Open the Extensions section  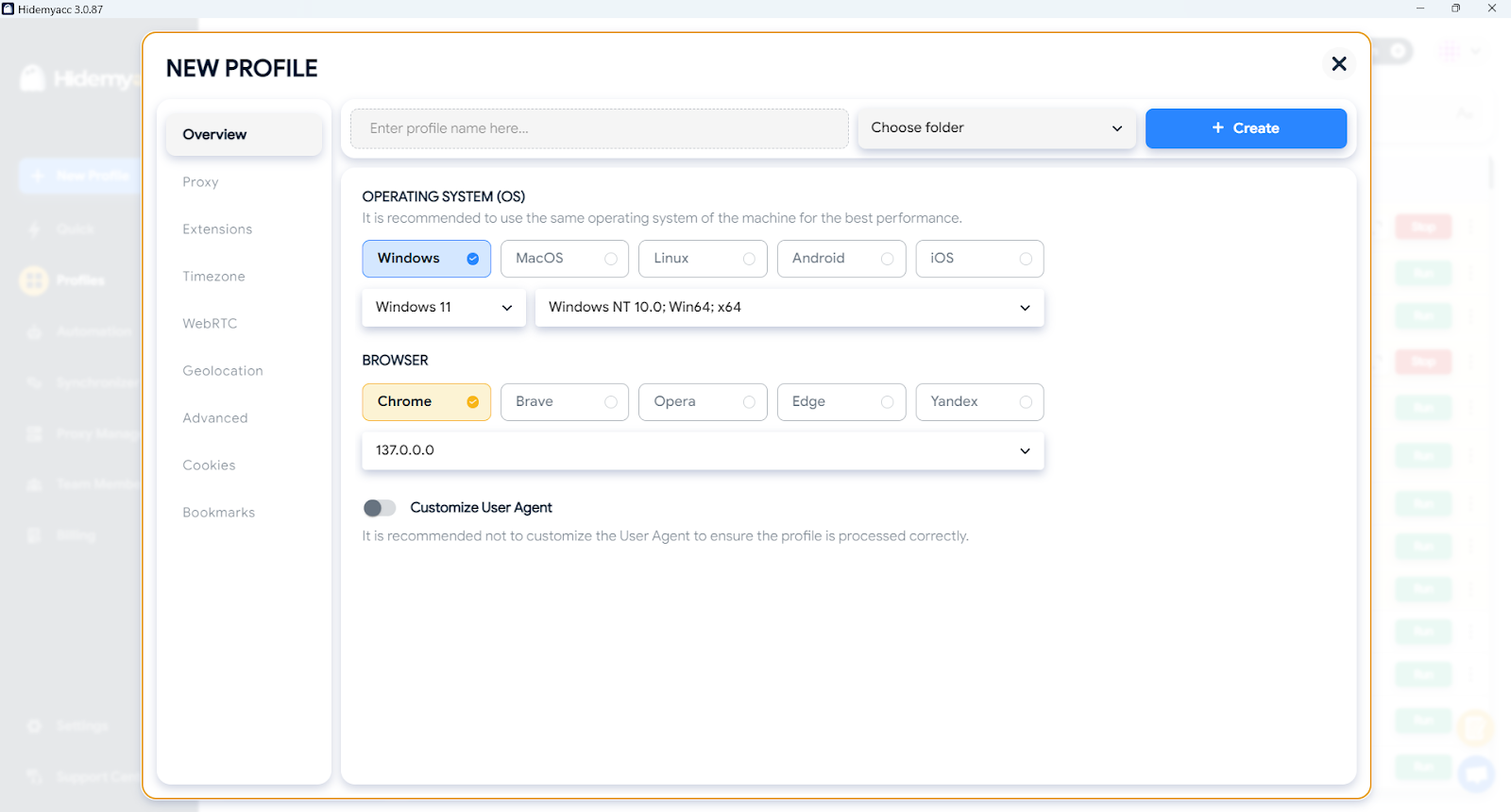click(x=217, y=229)
